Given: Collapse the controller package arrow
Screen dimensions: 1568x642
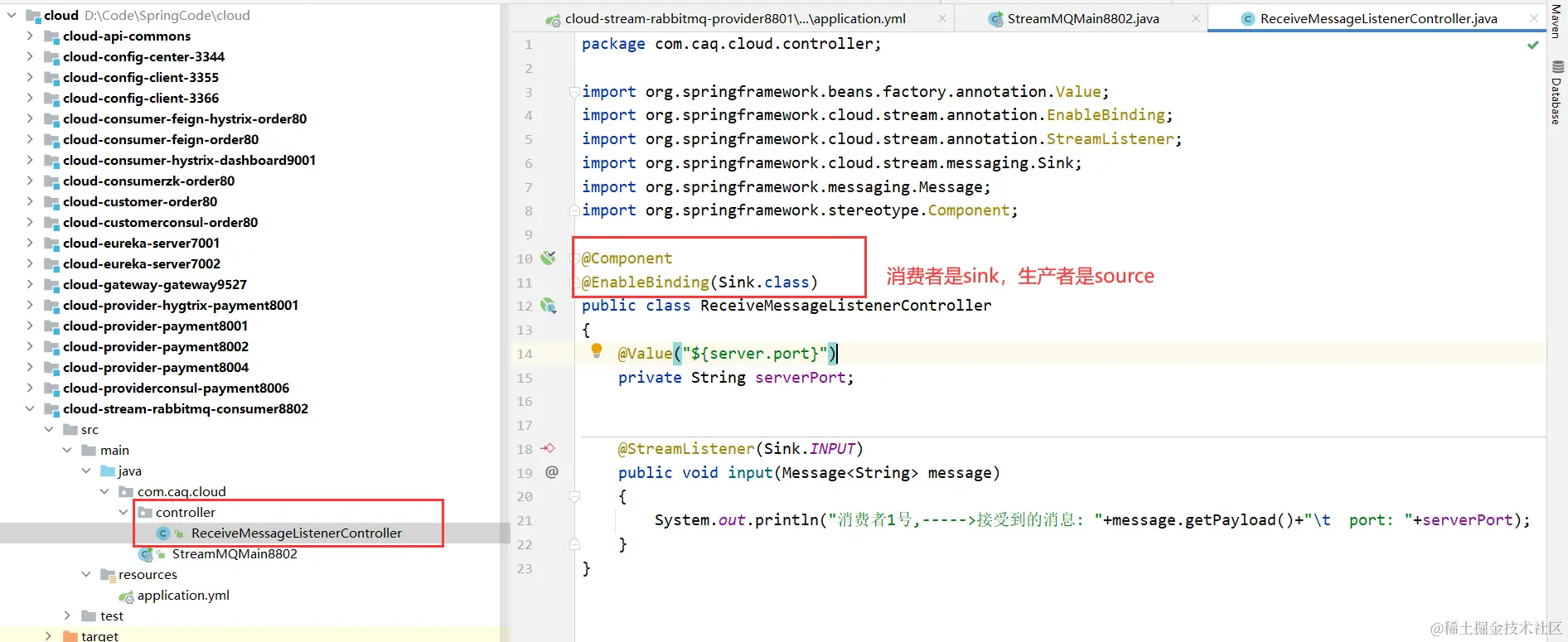Looking at the screenshot, I should pos(123,512).
